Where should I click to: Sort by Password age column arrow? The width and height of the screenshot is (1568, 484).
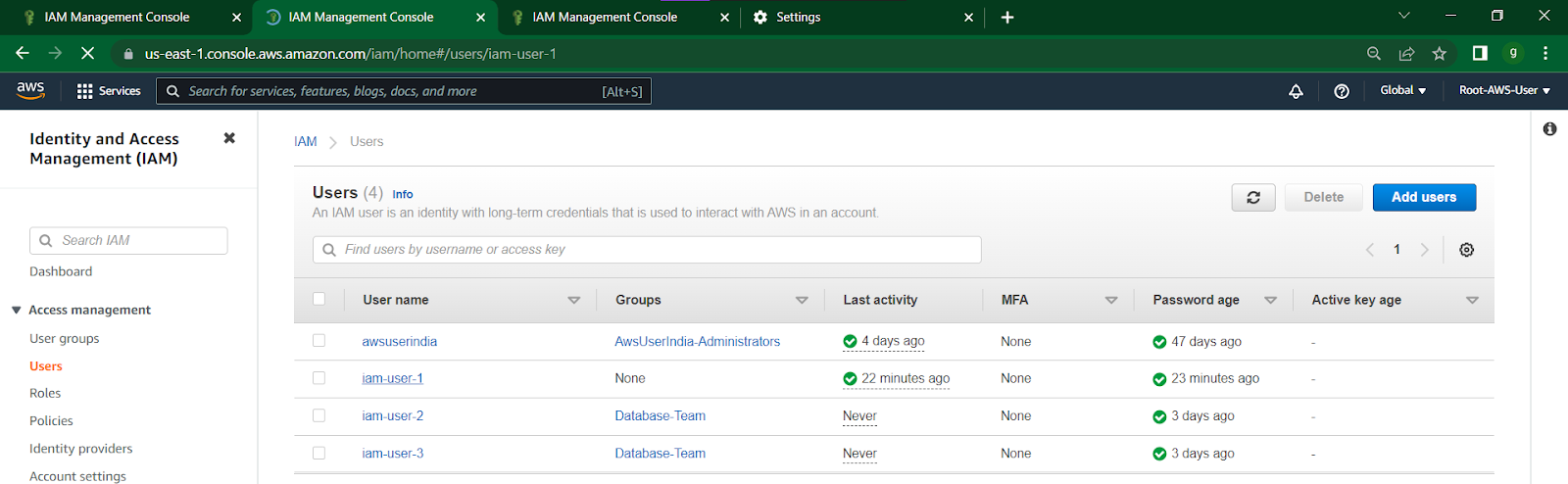[x=1270, y=301]
